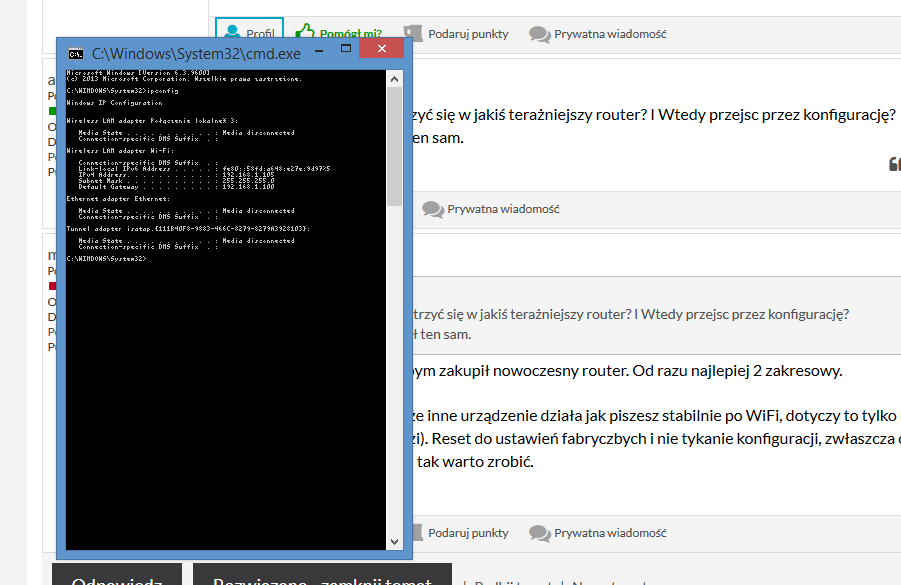
Task: Click forum text 'zakupił nowoczesny router'
Action: click(534, 371)
